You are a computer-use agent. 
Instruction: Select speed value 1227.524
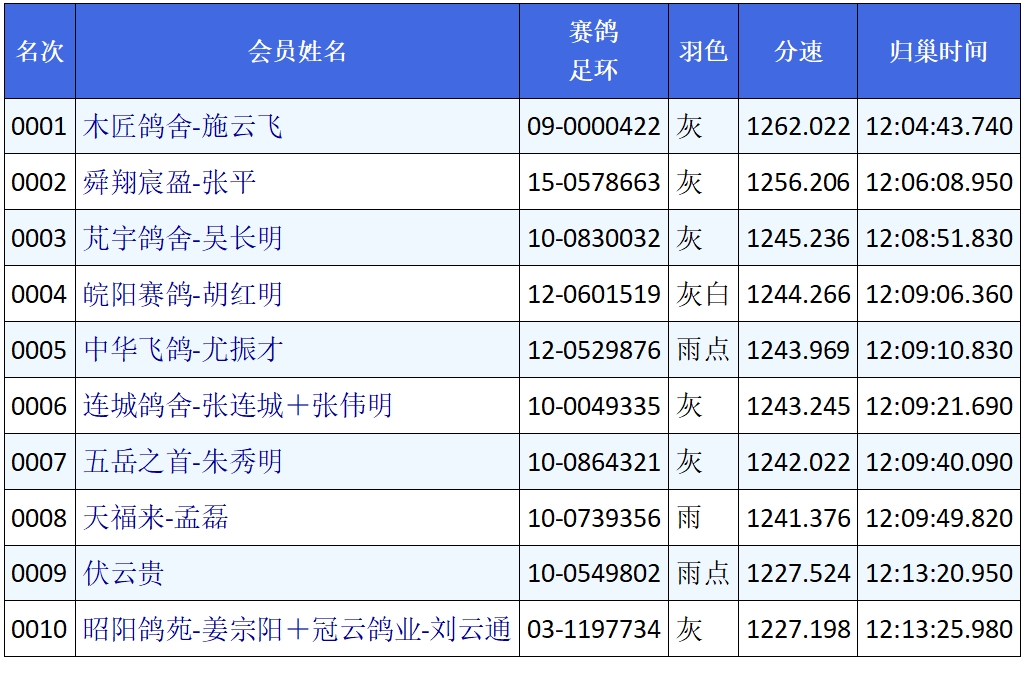(798, 573)
